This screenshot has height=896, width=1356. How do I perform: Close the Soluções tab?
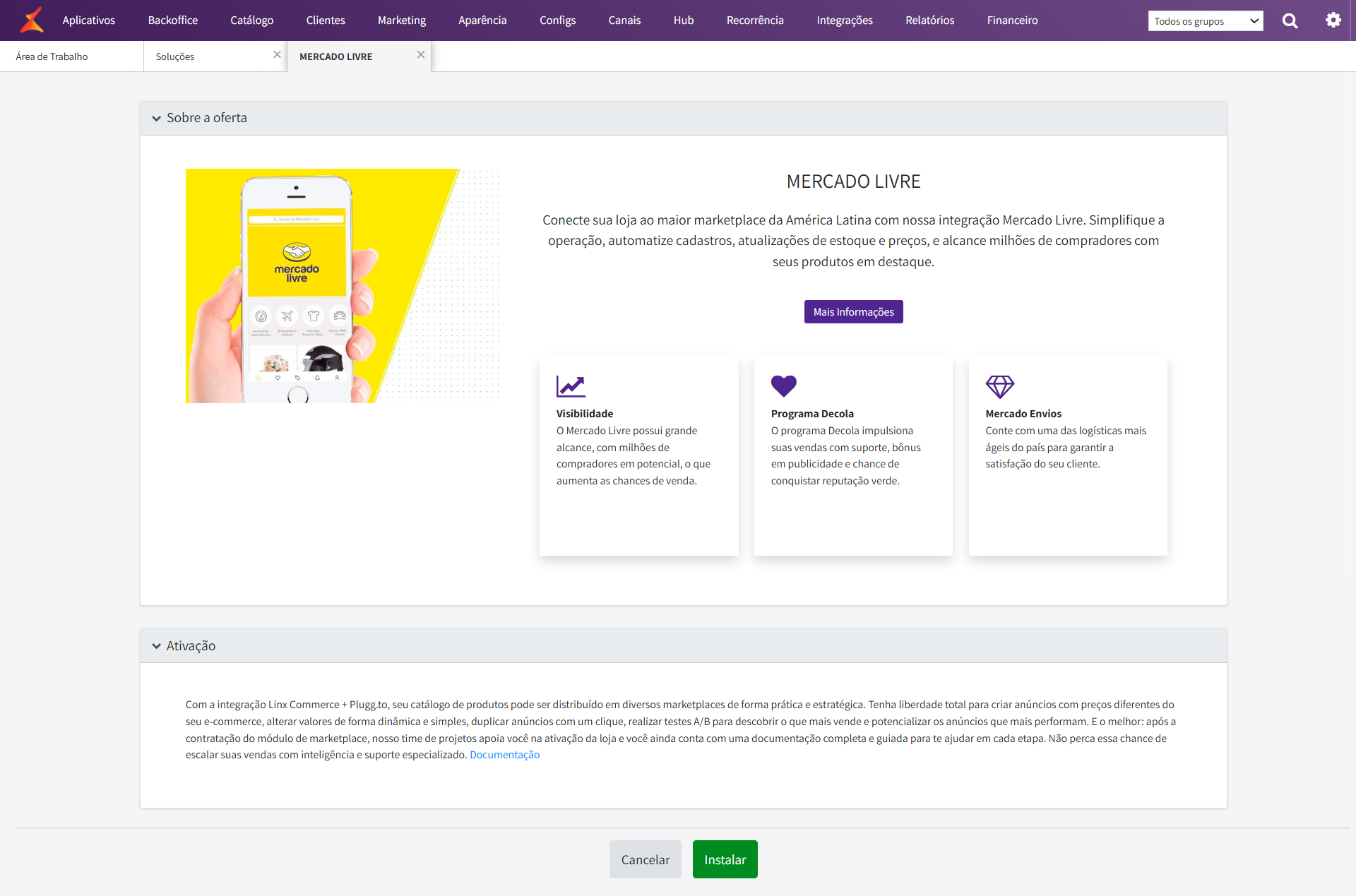tap(277, 55)
